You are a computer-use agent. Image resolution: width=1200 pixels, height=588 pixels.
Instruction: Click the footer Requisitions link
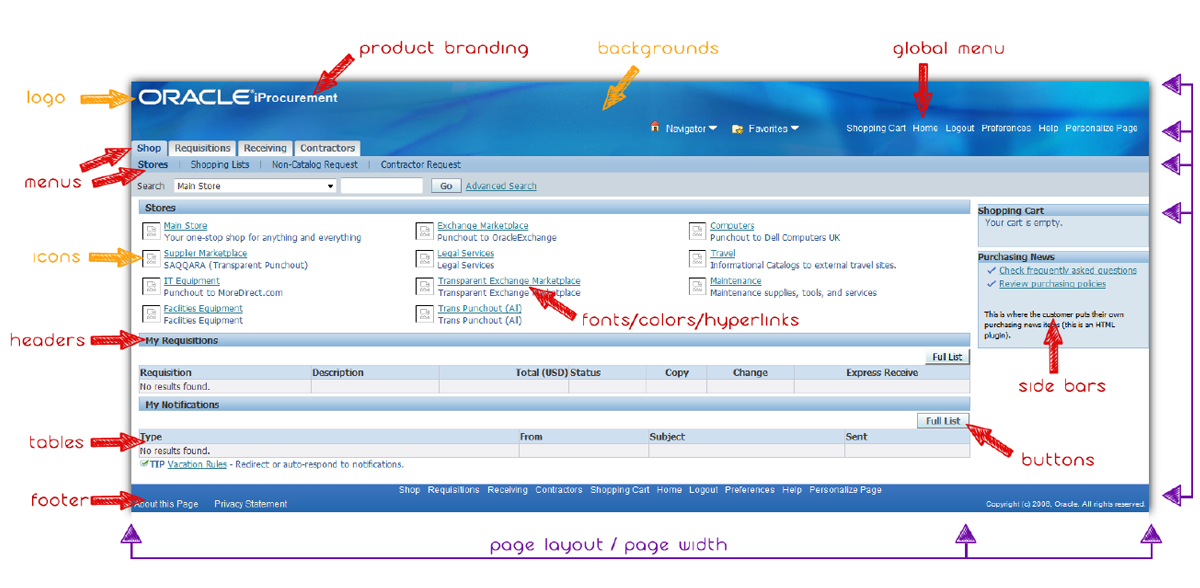[x=454, y=490]
